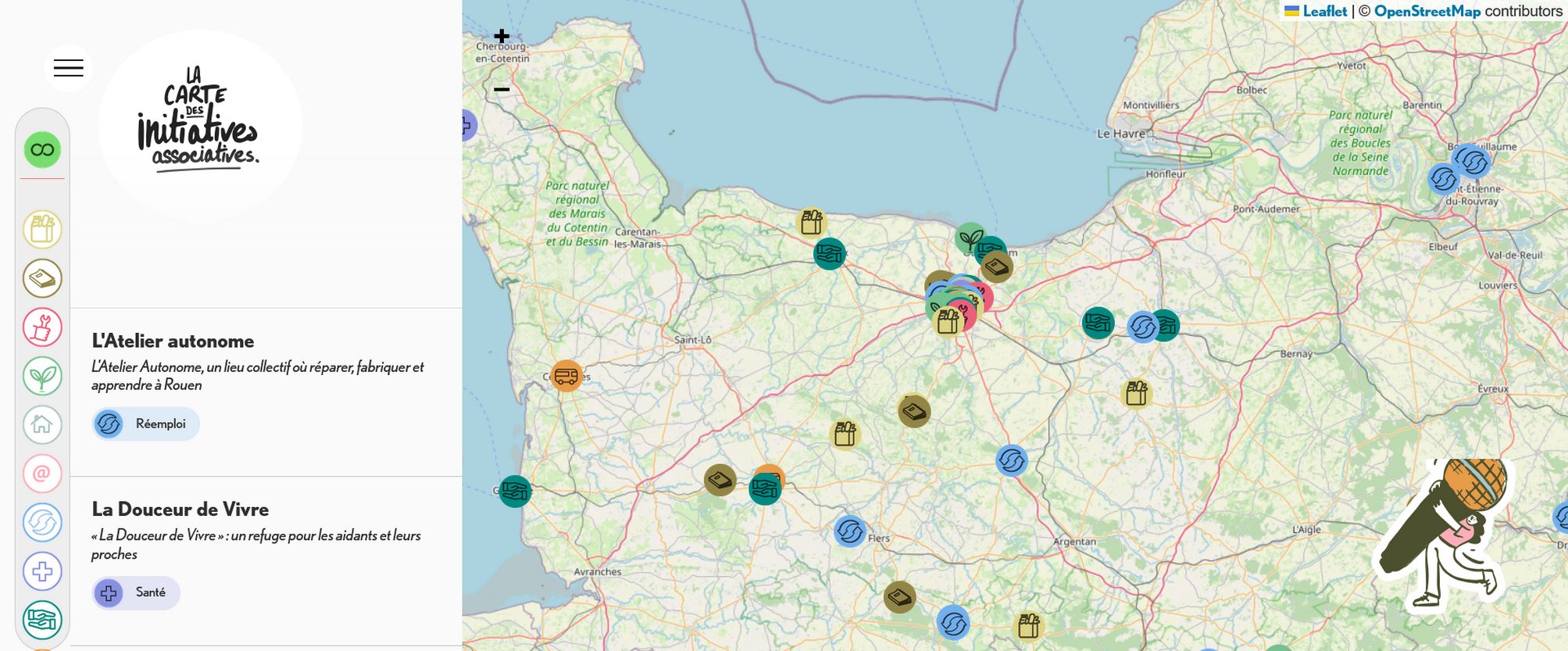Click the orange bus marker on map
The width and height of the screenshot is (1568, 651).
pyautogui.click(x=566, y=376)
